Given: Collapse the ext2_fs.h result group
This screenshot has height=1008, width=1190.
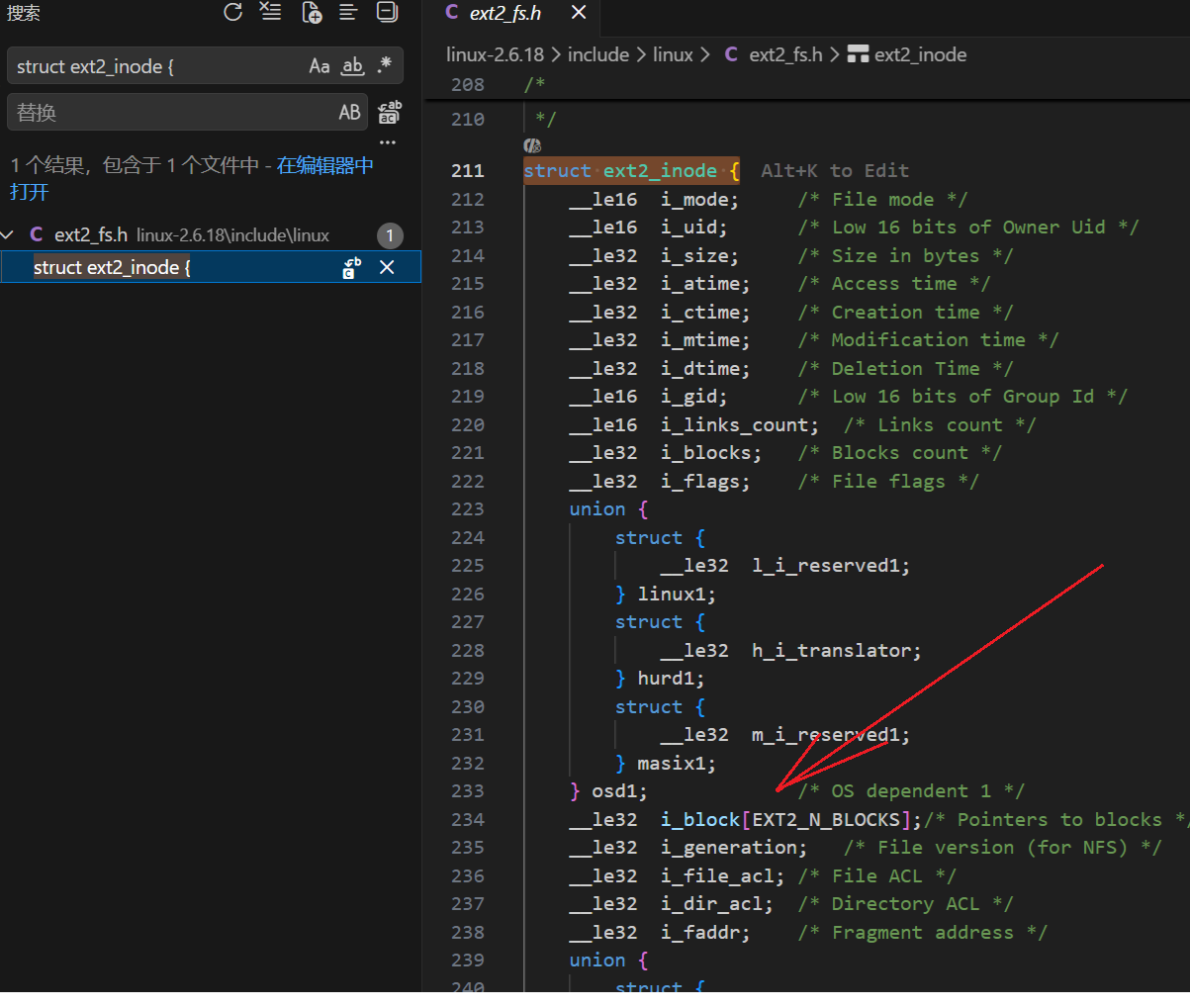Looking at the screenshot, I should pos(9,235).
